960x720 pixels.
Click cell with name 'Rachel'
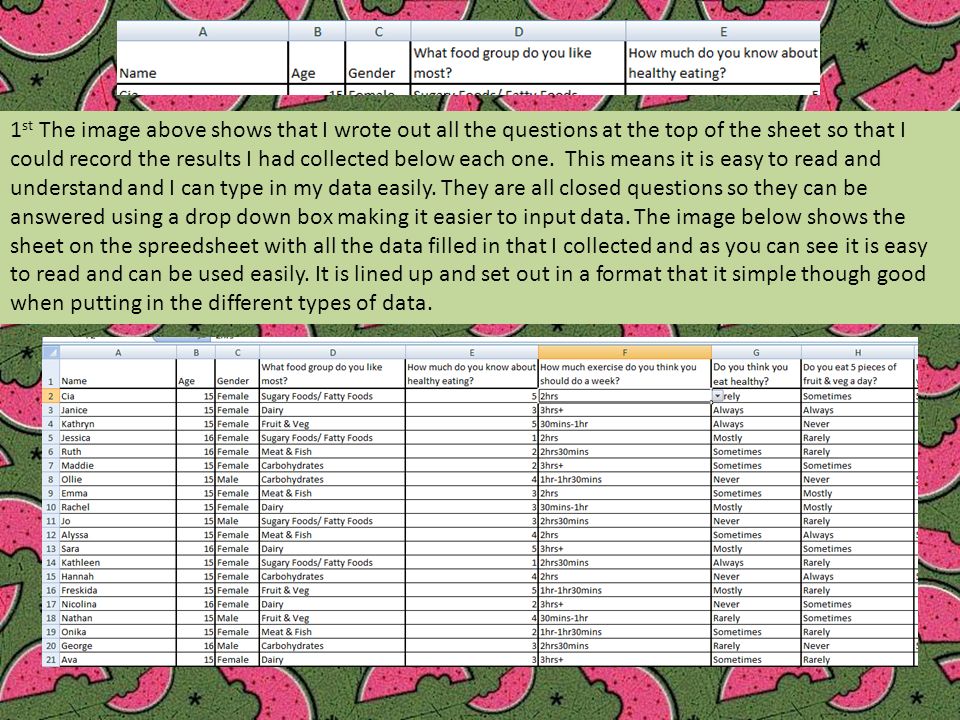click(x=118, y=507)
